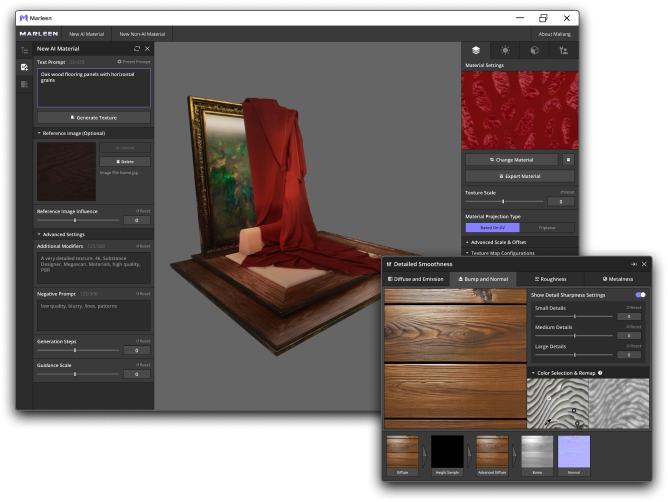Click Export Material button
The height and width of the screenshot is (502, 668).
click(x=520, y=176)
